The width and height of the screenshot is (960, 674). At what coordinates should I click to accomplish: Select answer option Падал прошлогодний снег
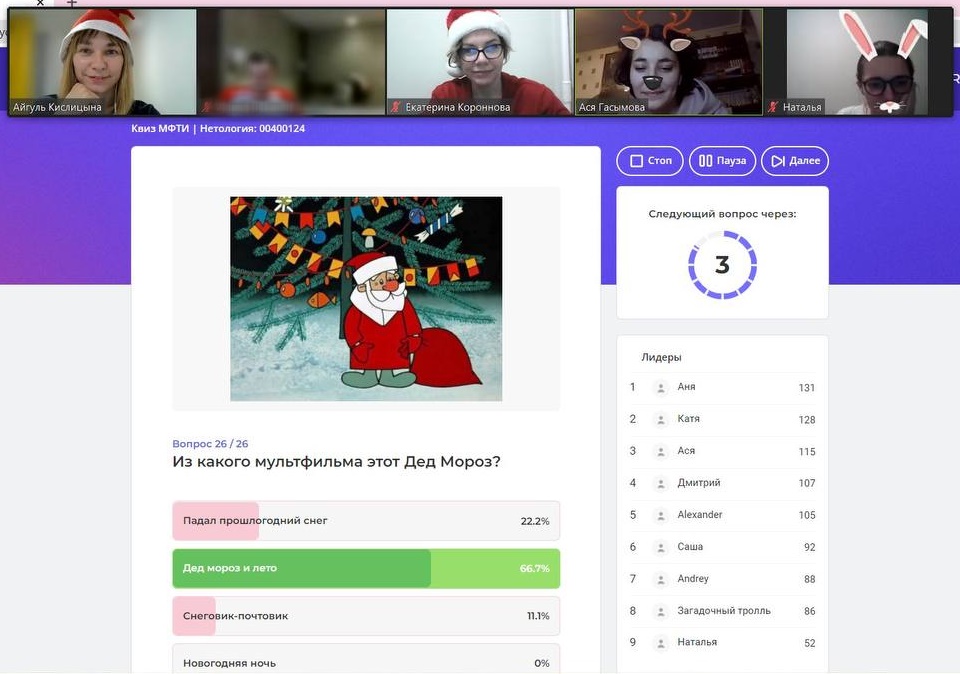pyautogui.click(x=366, y=520)
